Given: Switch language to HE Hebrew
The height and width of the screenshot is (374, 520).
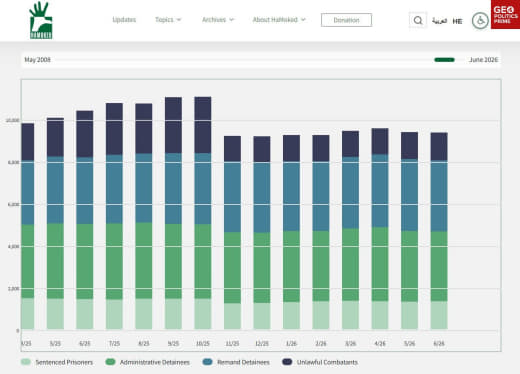Looking at the screenshot, I should click(x=457, y=21).
